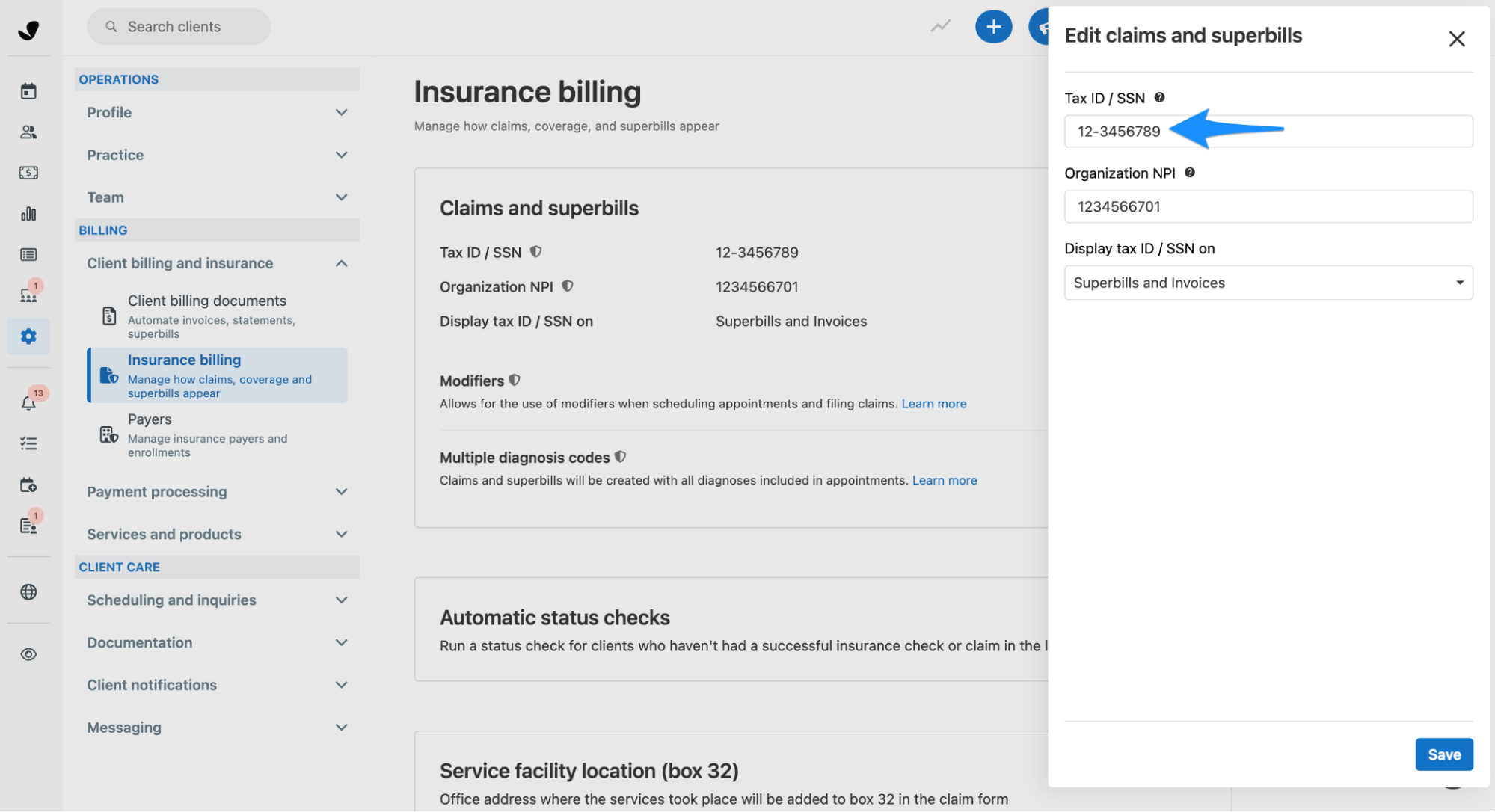Click Automatic status checks heading
Image resolution: width=1495 pixels, height=812 pixels.
[555, 618]
